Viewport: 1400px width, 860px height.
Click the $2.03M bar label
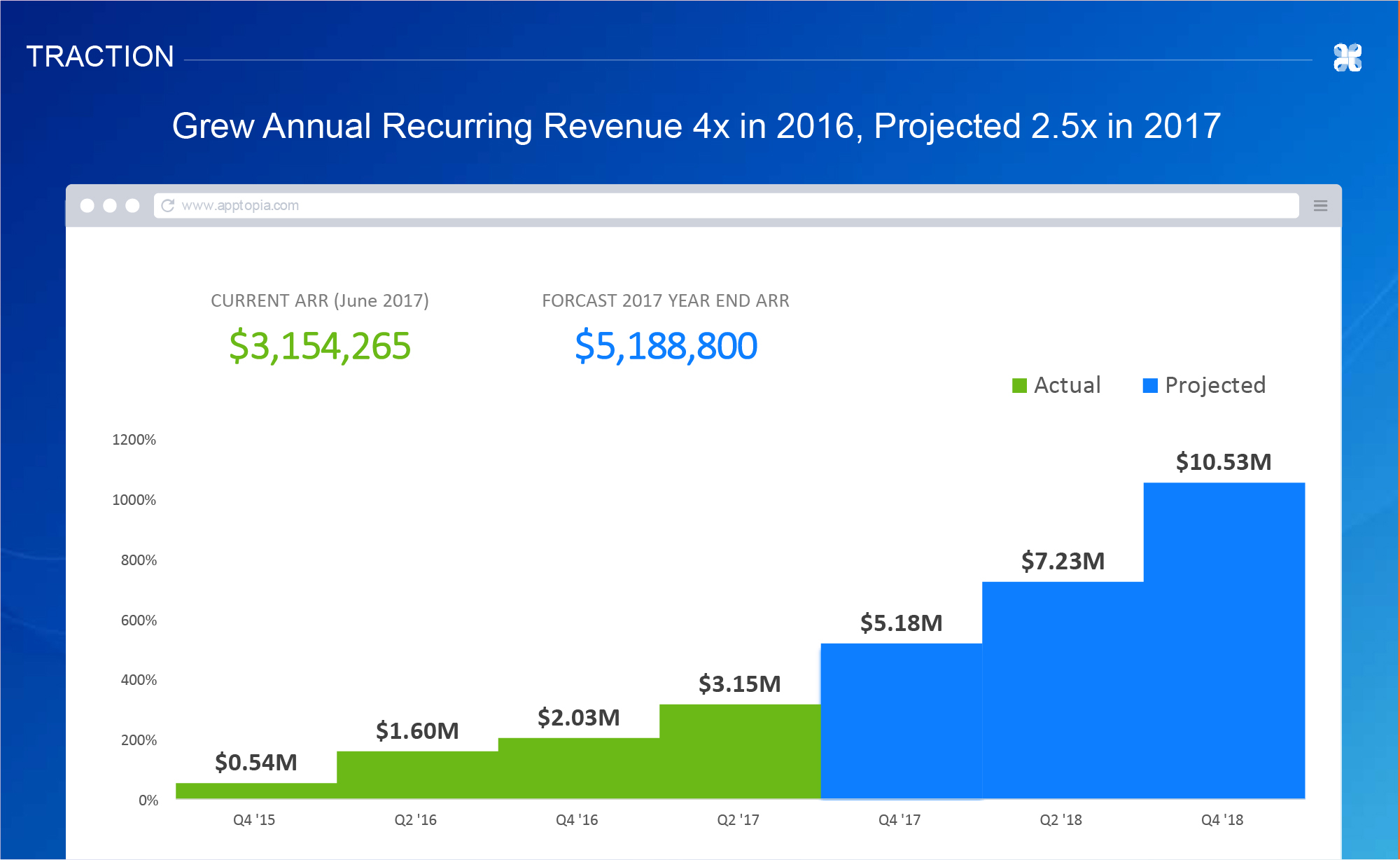(x=579, y=717)
